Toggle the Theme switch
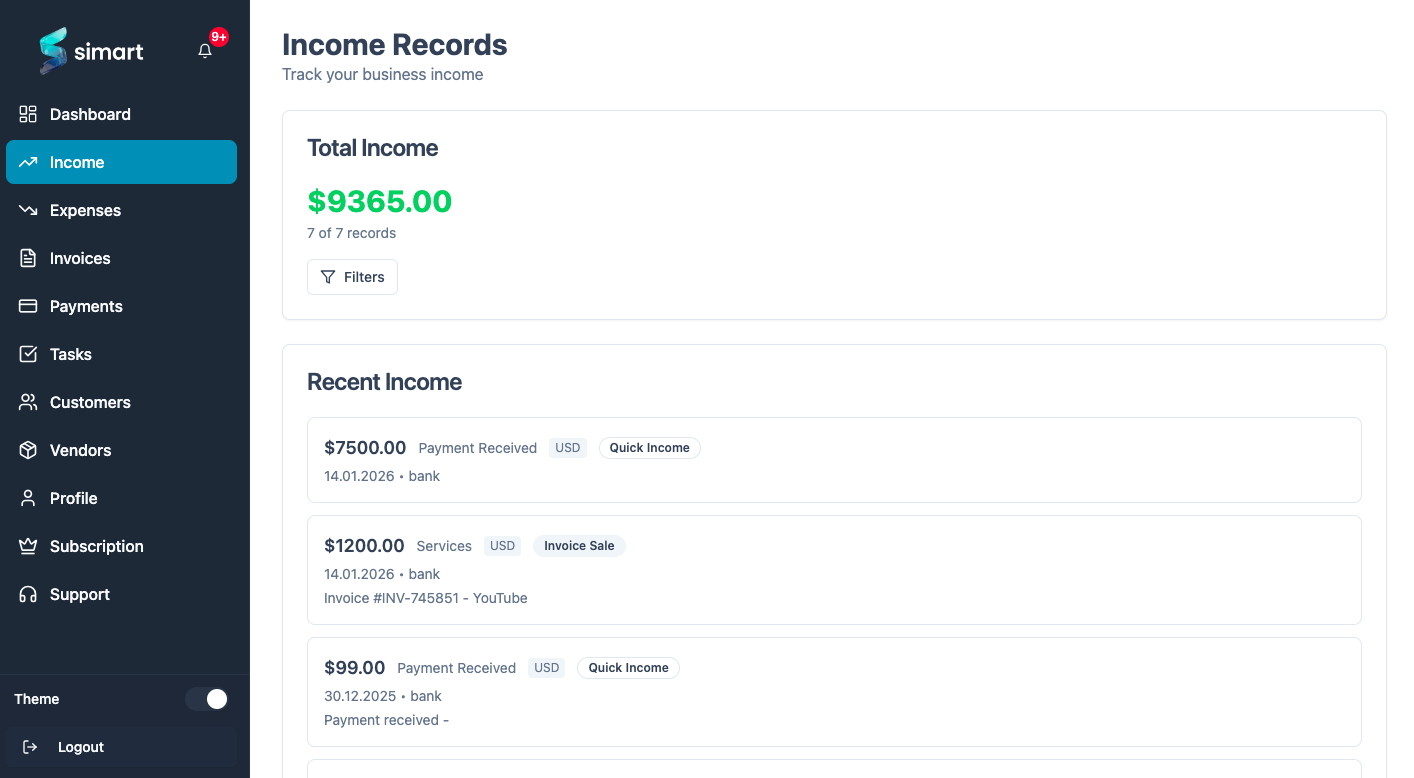The height and width of the screenshot is (778, 1414). click(x=207, y=699)
